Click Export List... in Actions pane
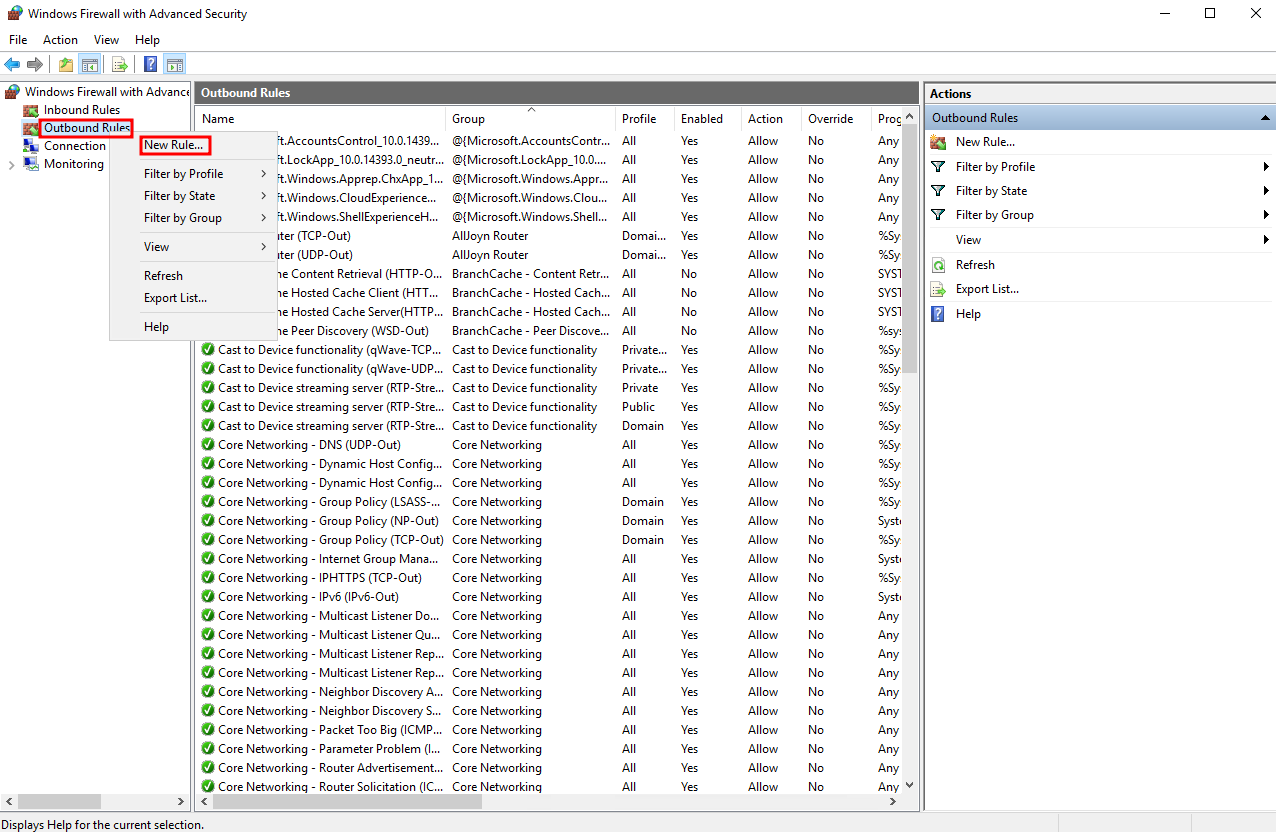The image size is (1276, 832). pyautogui.click(x=987, y=289)
